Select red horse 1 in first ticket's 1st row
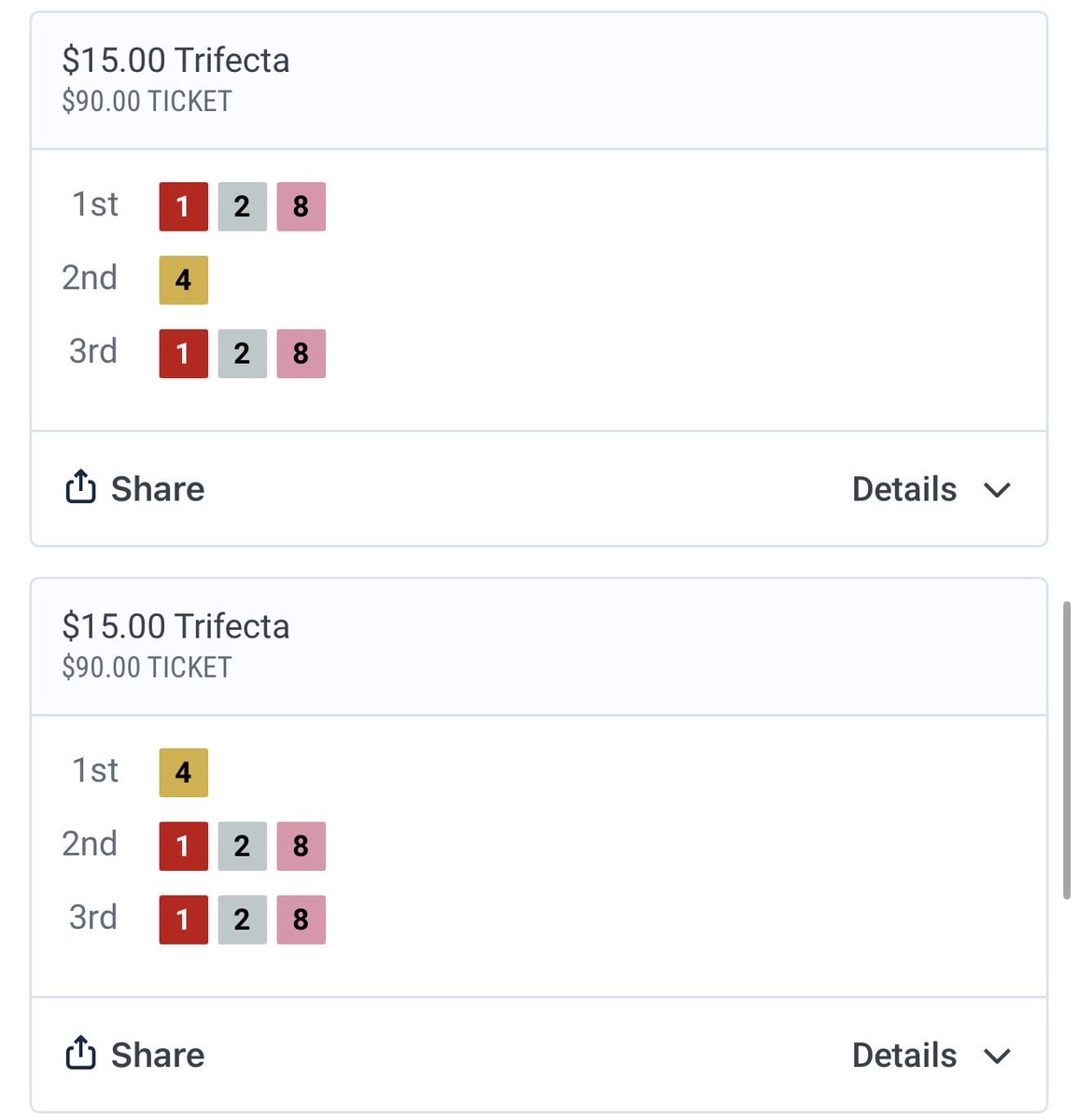The width and height of the screenshot is (1078, 1120). (x=183, y=206)
